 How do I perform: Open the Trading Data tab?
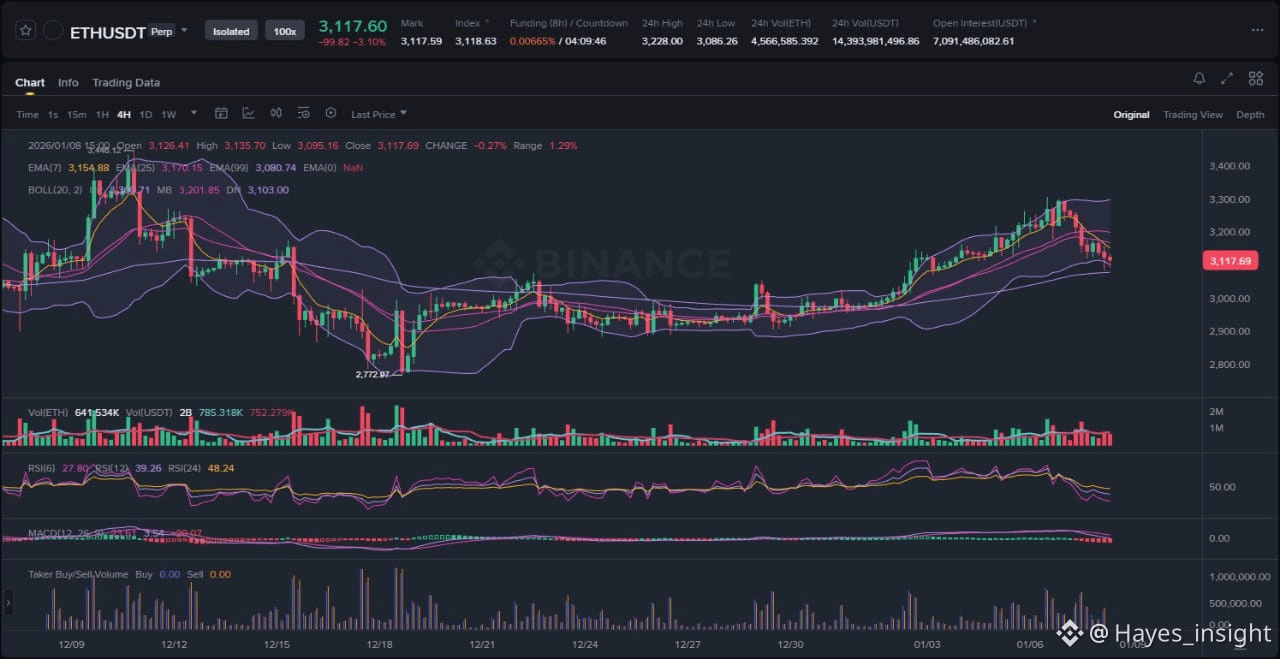tap(126, 83)
